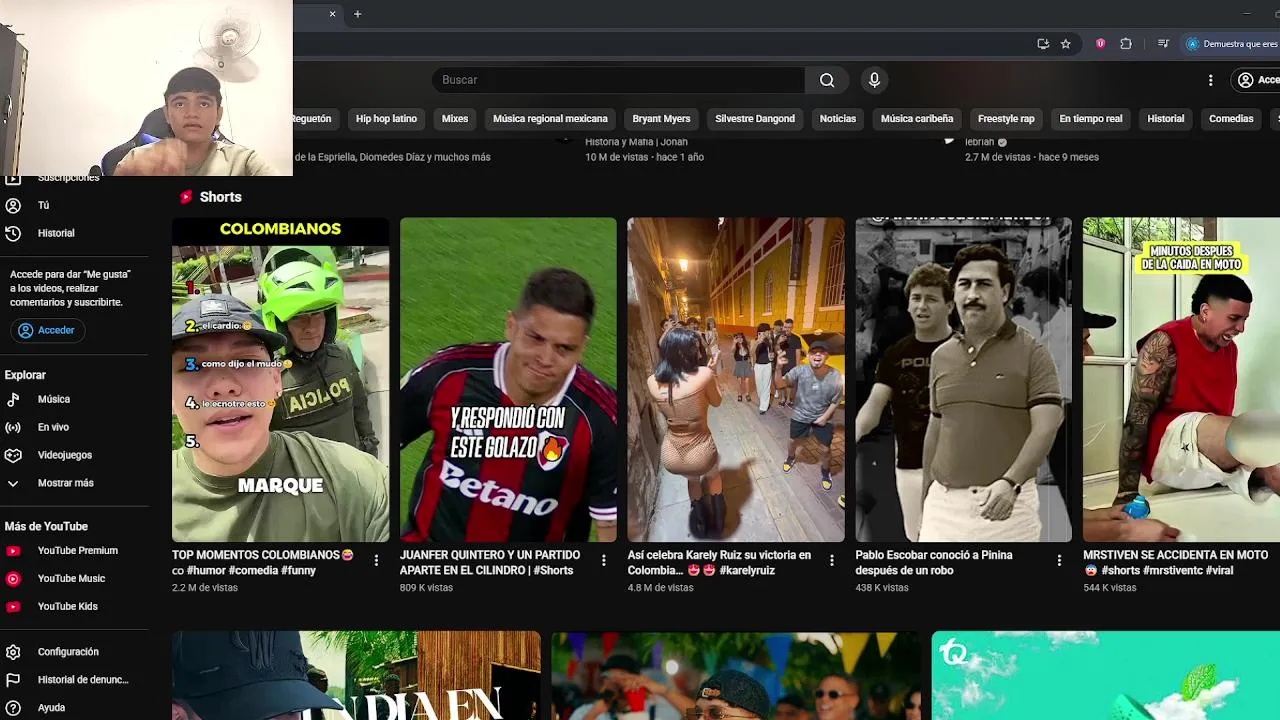Play the Juanfer Quintero golazo short
1280x720 pixels.
(x=508, y=380)
